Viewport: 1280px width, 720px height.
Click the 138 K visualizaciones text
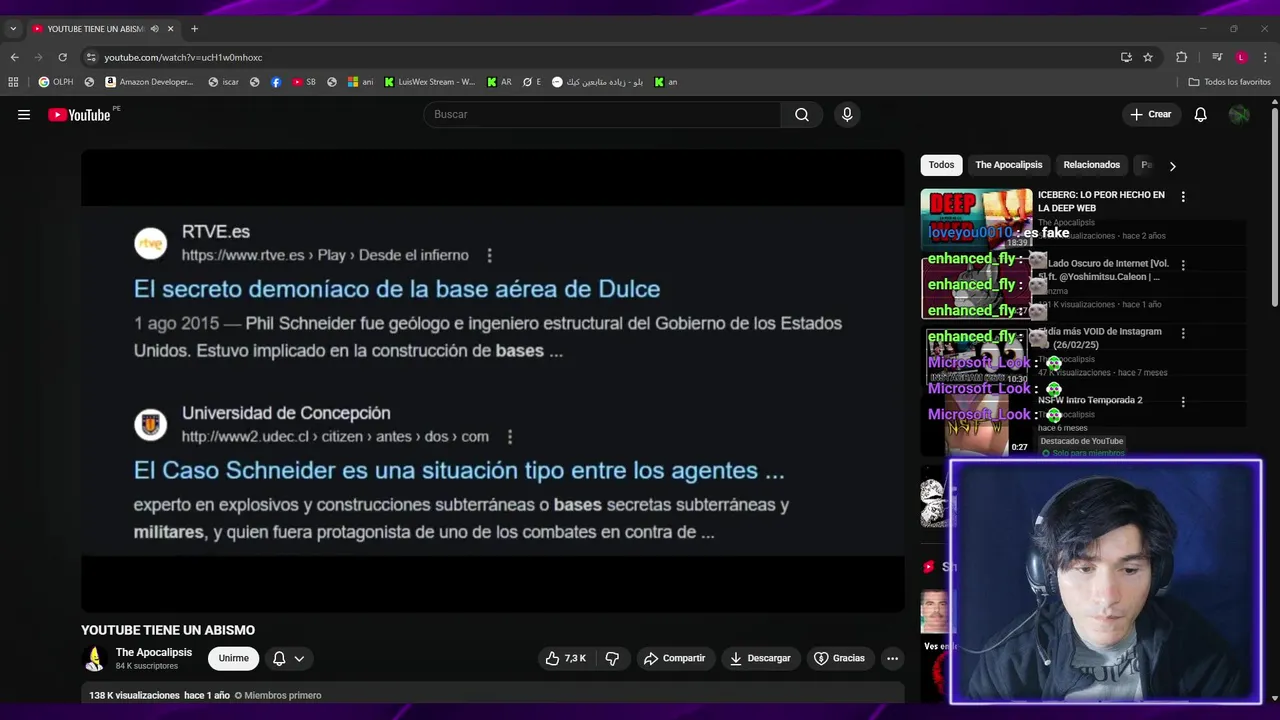[134, 695]
